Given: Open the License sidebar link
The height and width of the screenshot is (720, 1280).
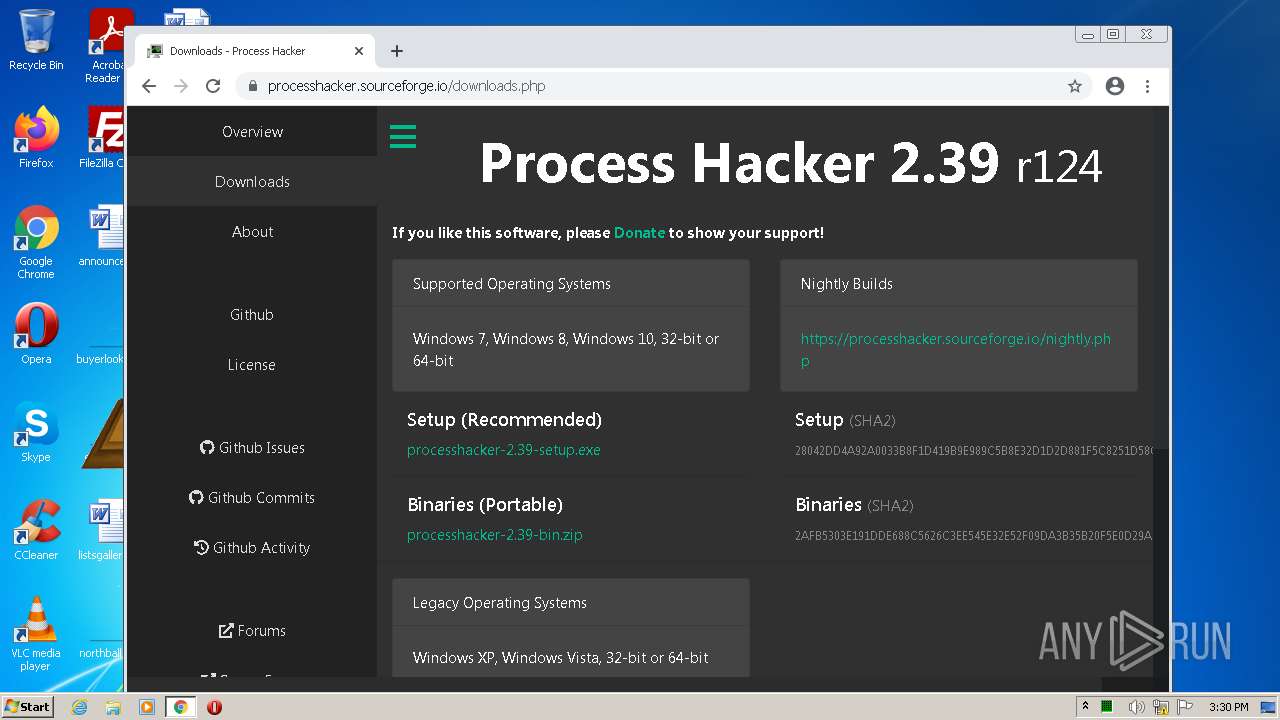Looking at the screenshot, I should pyautogui.click(x=252, y=365).
